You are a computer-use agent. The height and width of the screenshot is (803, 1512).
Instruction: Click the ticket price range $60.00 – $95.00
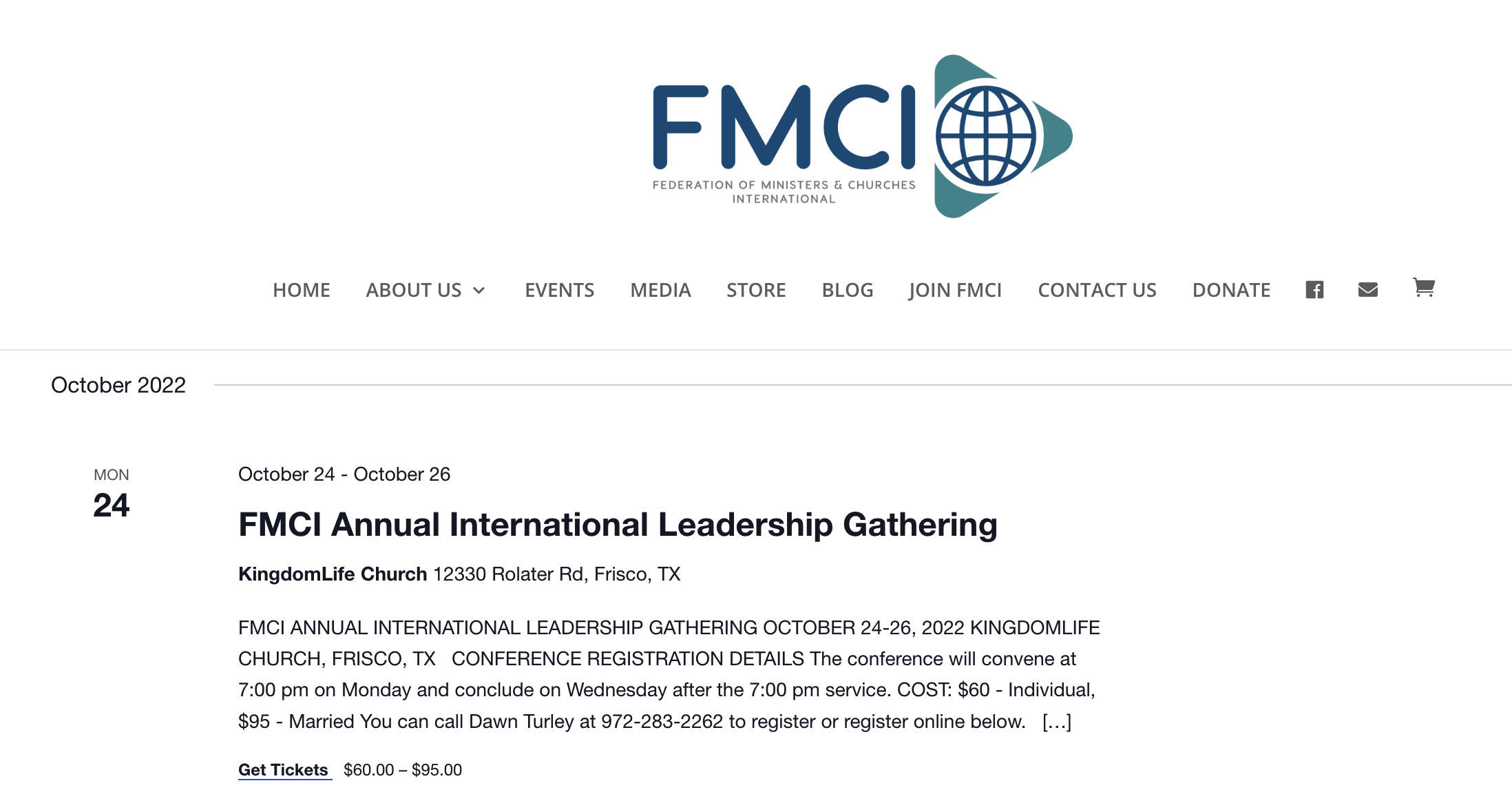coord(403,769)
